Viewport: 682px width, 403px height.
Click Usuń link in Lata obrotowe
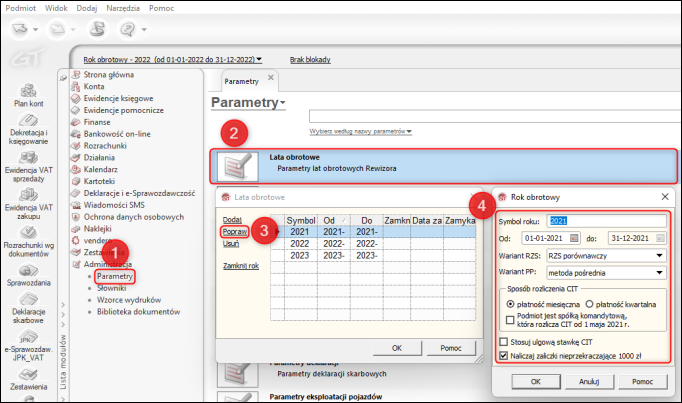click(x=231, y=243)
